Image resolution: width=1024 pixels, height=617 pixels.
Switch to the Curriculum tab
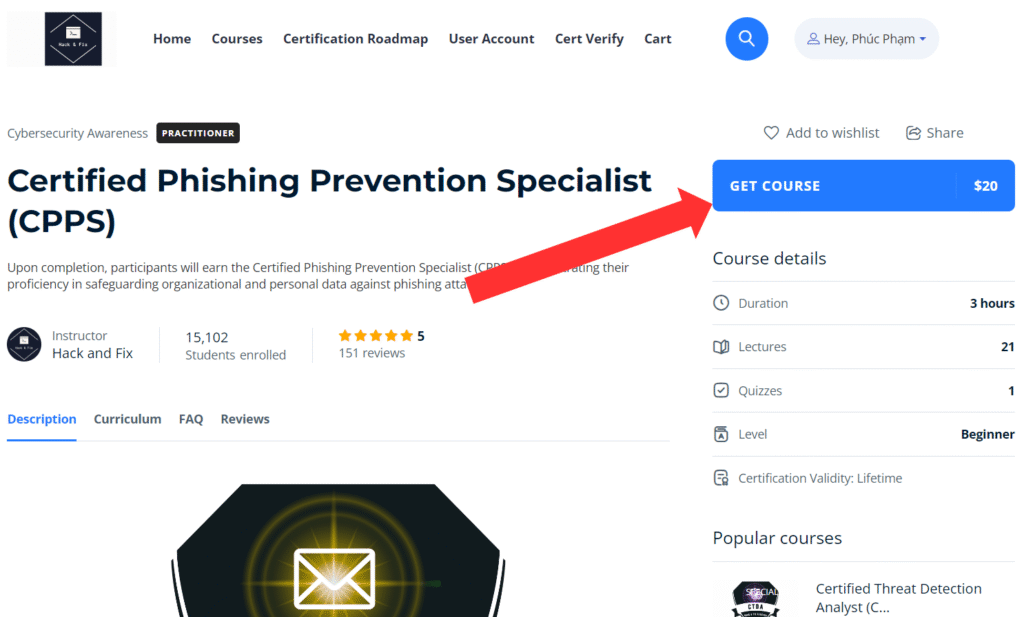tap(127, 419)
